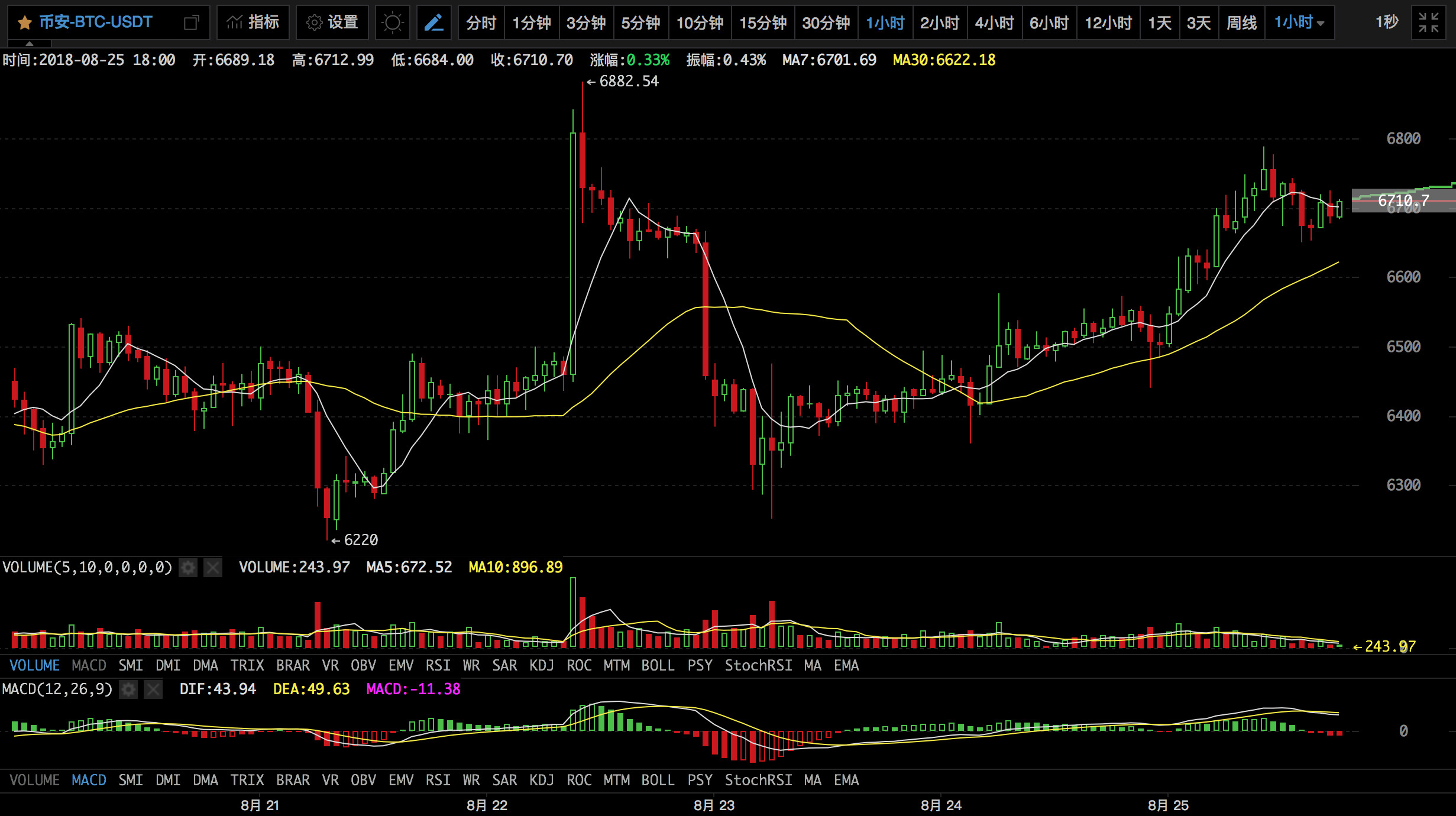Open the 设置 settings gear

pos(332,23)
